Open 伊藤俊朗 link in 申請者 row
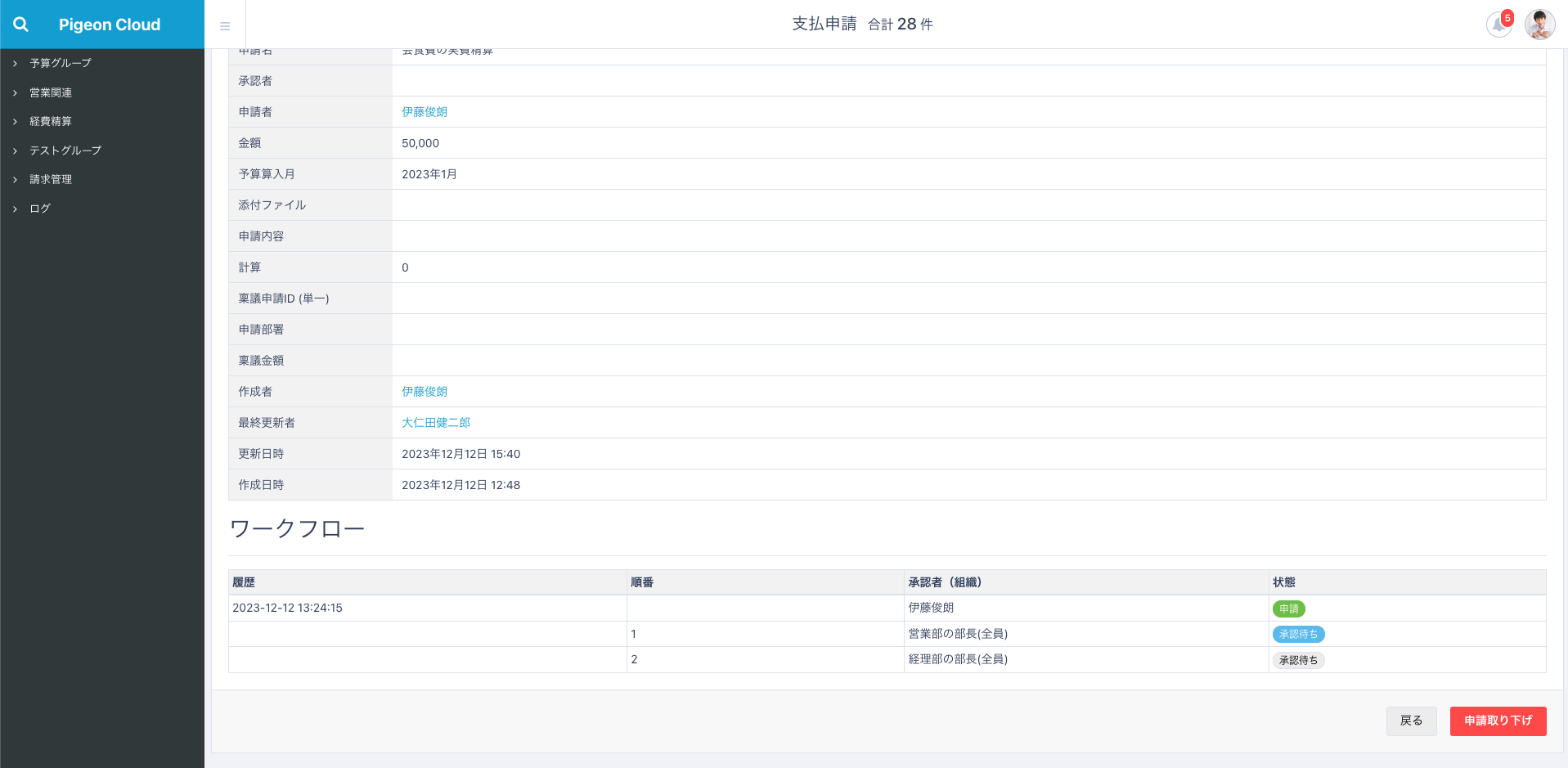1568x768 pixels. [x=425, y=112]
